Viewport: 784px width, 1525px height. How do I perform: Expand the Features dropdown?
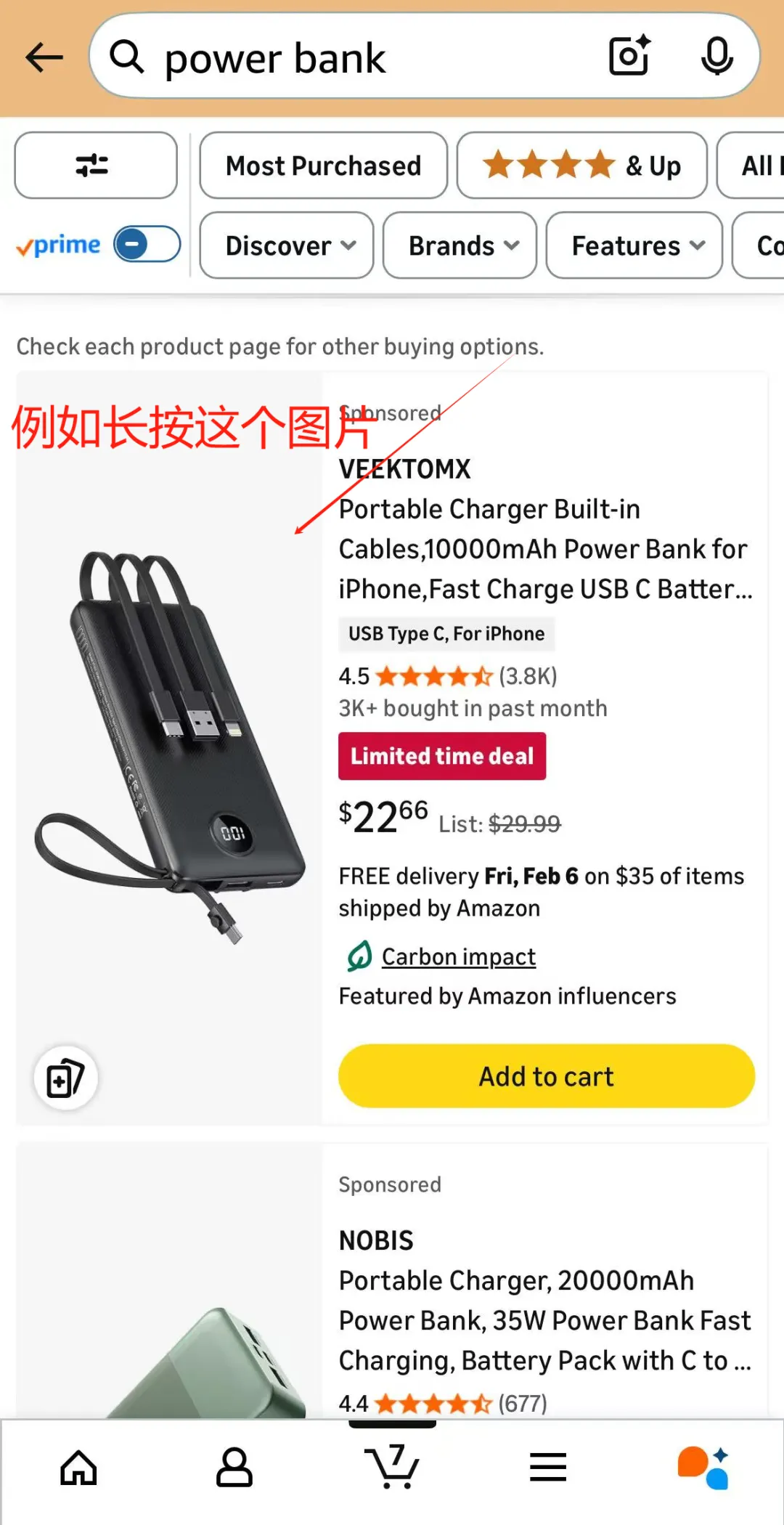[x=634, y=245]
